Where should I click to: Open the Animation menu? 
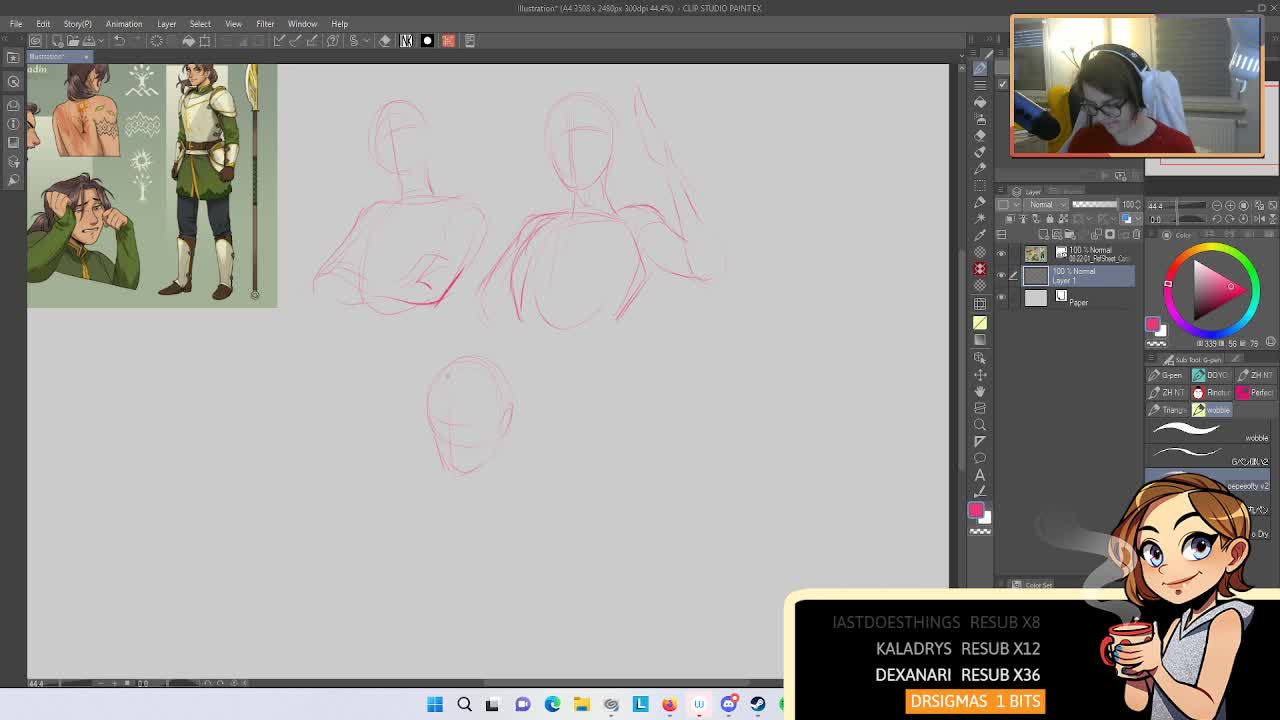(124, 24)
